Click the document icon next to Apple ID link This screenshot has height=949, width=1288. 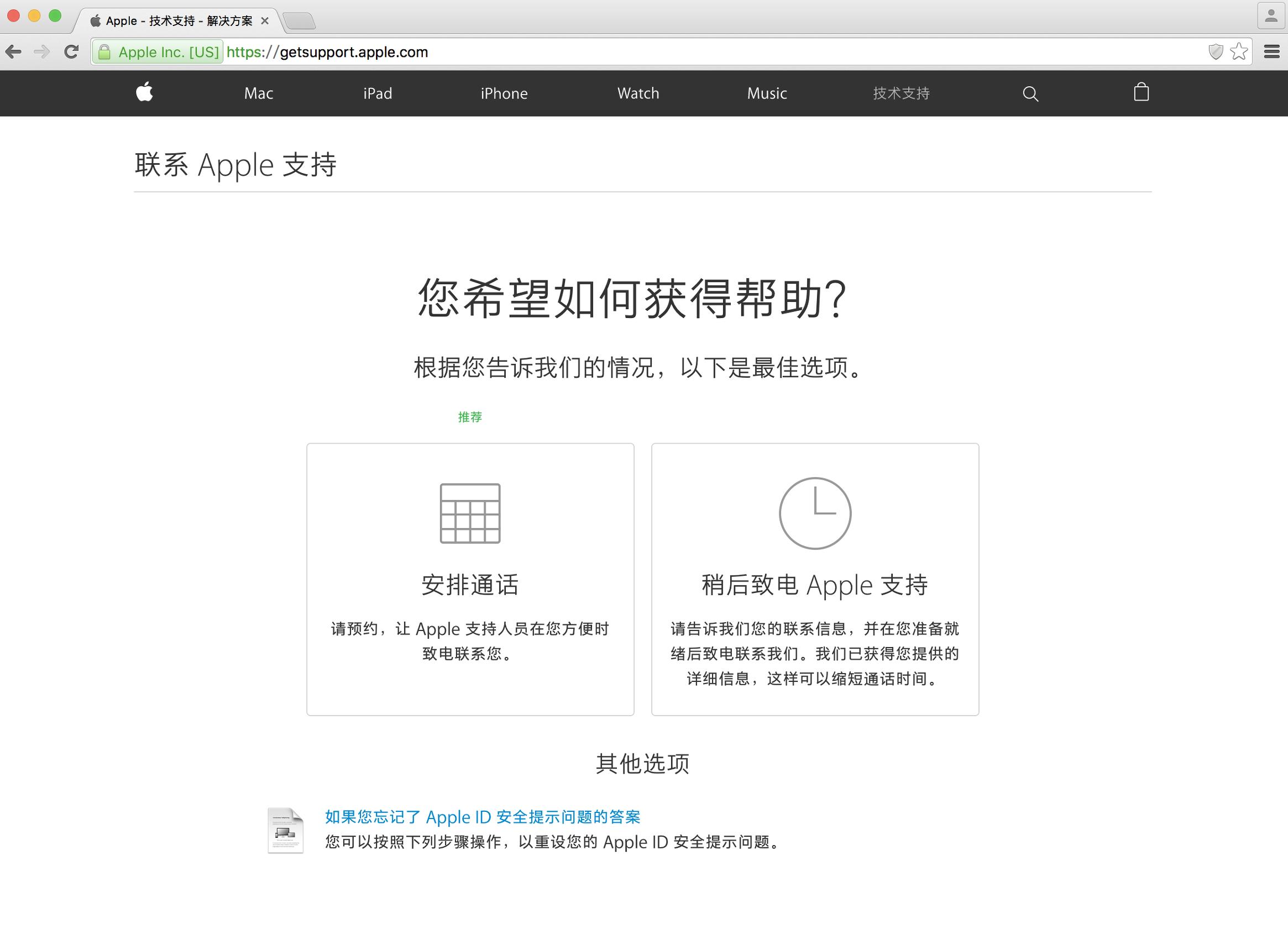[285, 830]
